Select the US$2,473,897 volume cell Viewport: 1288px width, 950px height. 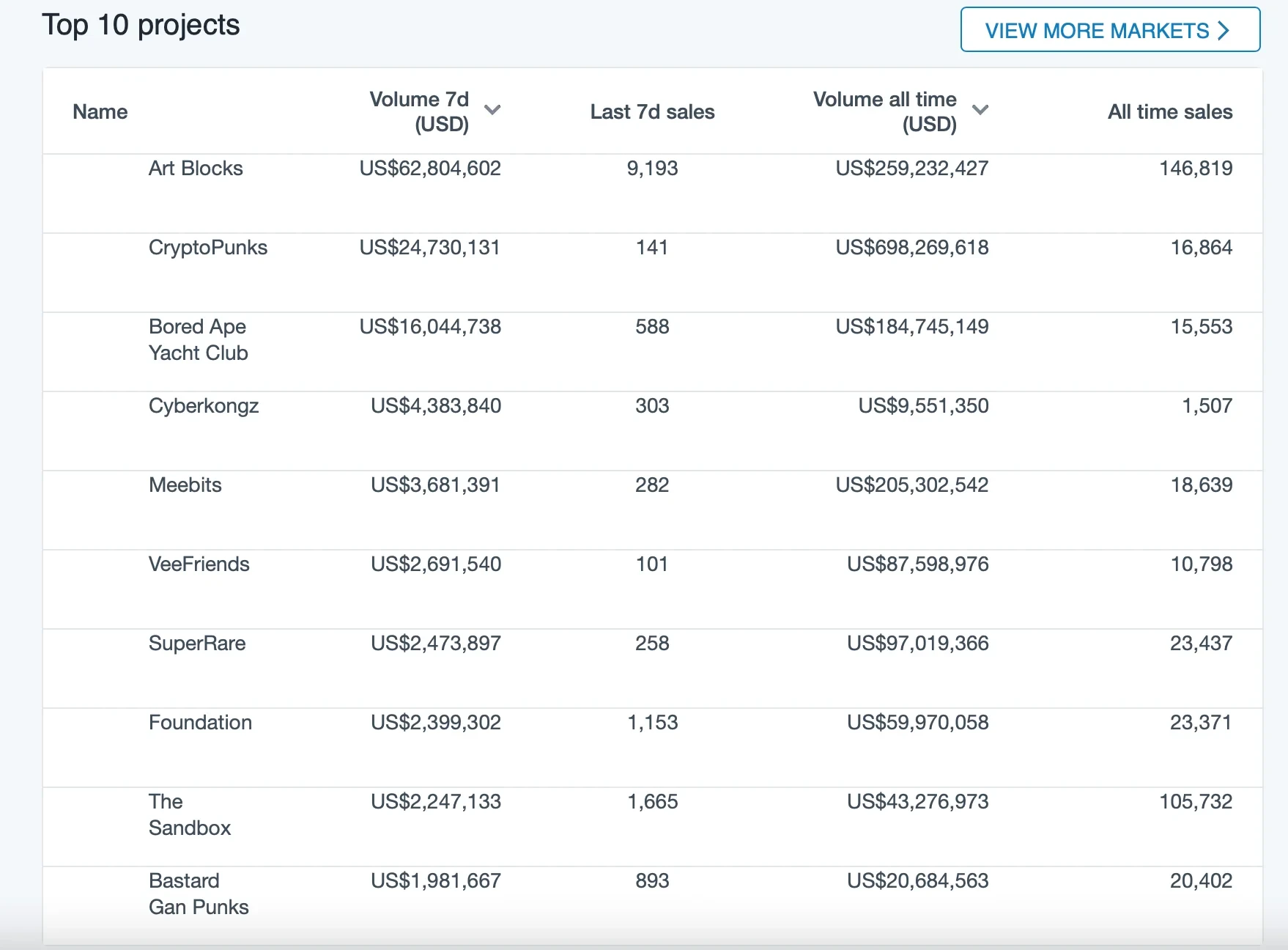pyautogui.click(x=436, y=644)
